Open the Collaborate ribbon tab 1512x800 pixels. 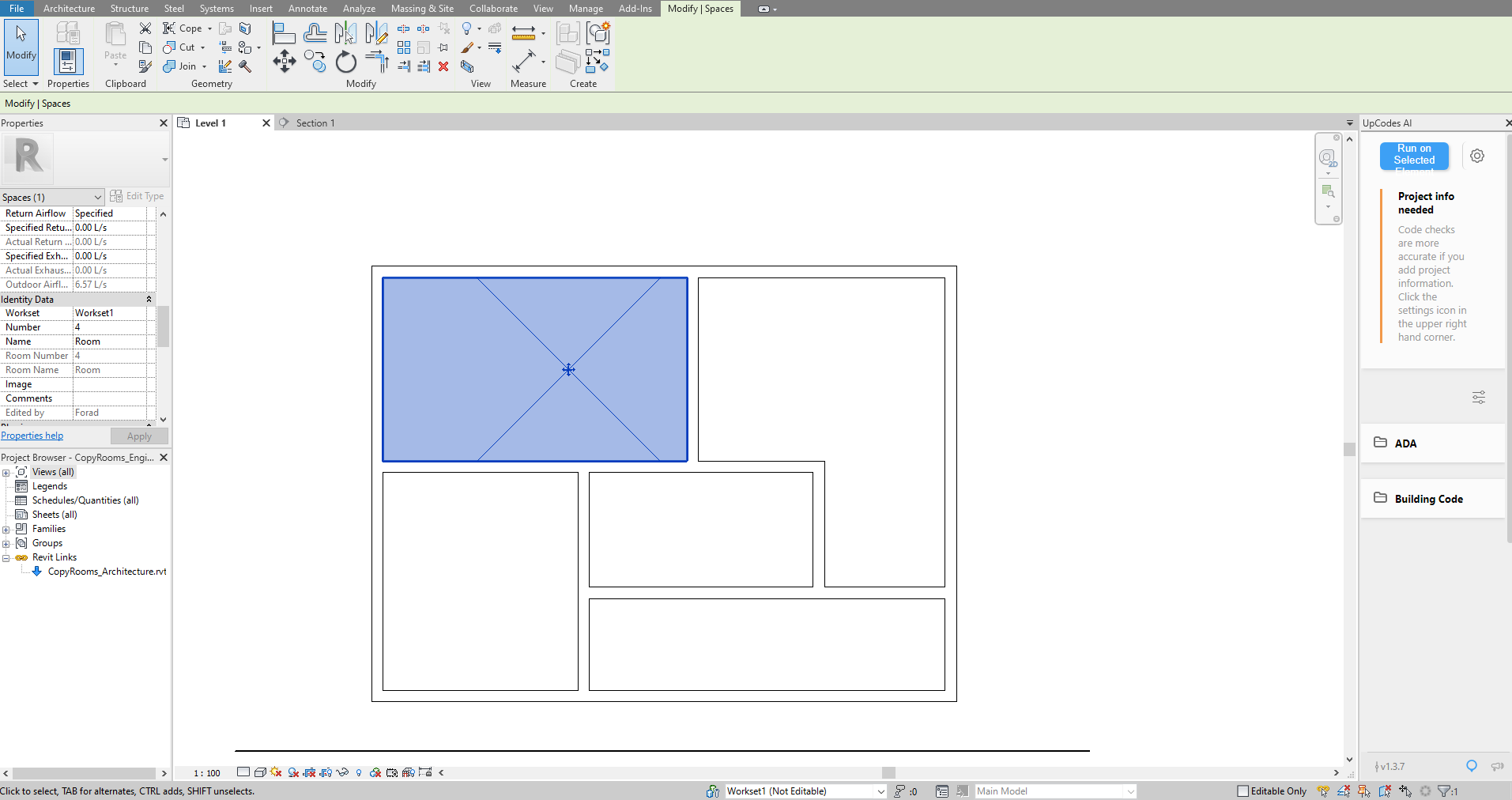click(493, 9)
